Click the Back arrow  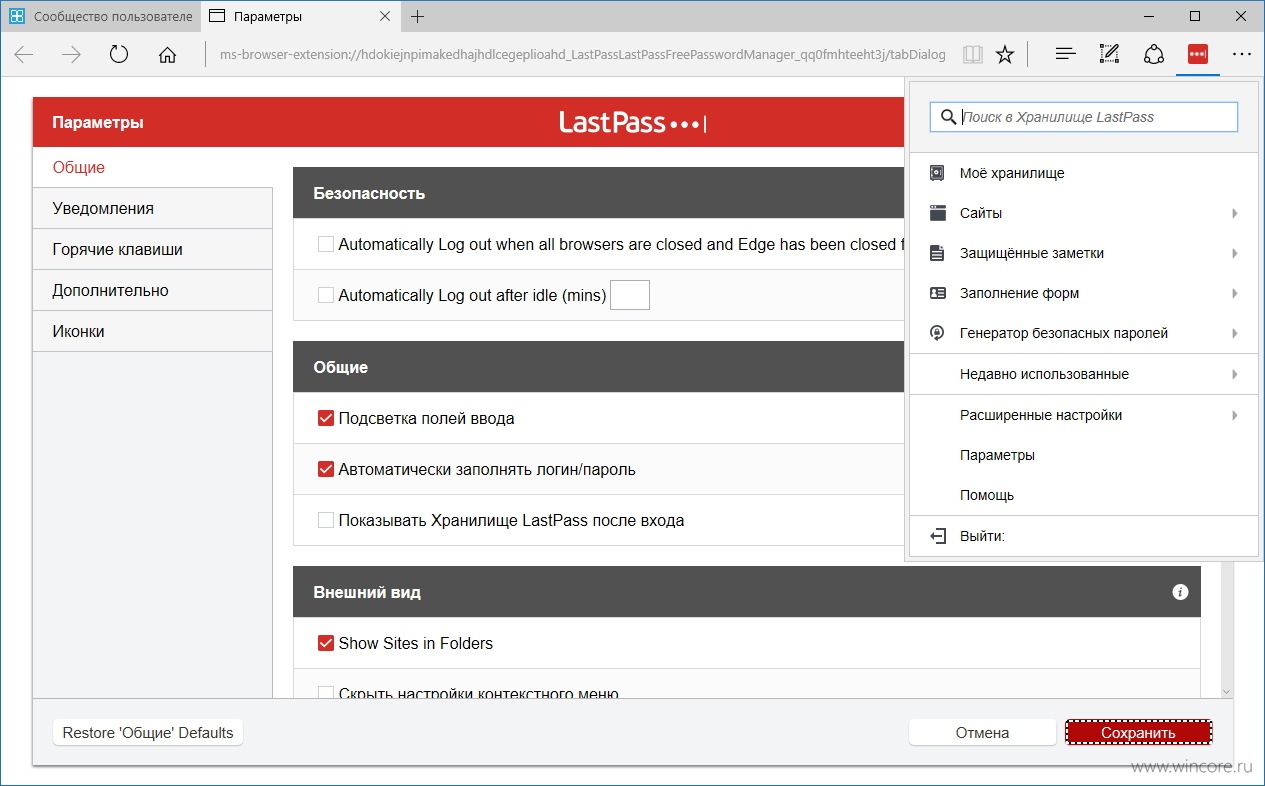point(24,55)
